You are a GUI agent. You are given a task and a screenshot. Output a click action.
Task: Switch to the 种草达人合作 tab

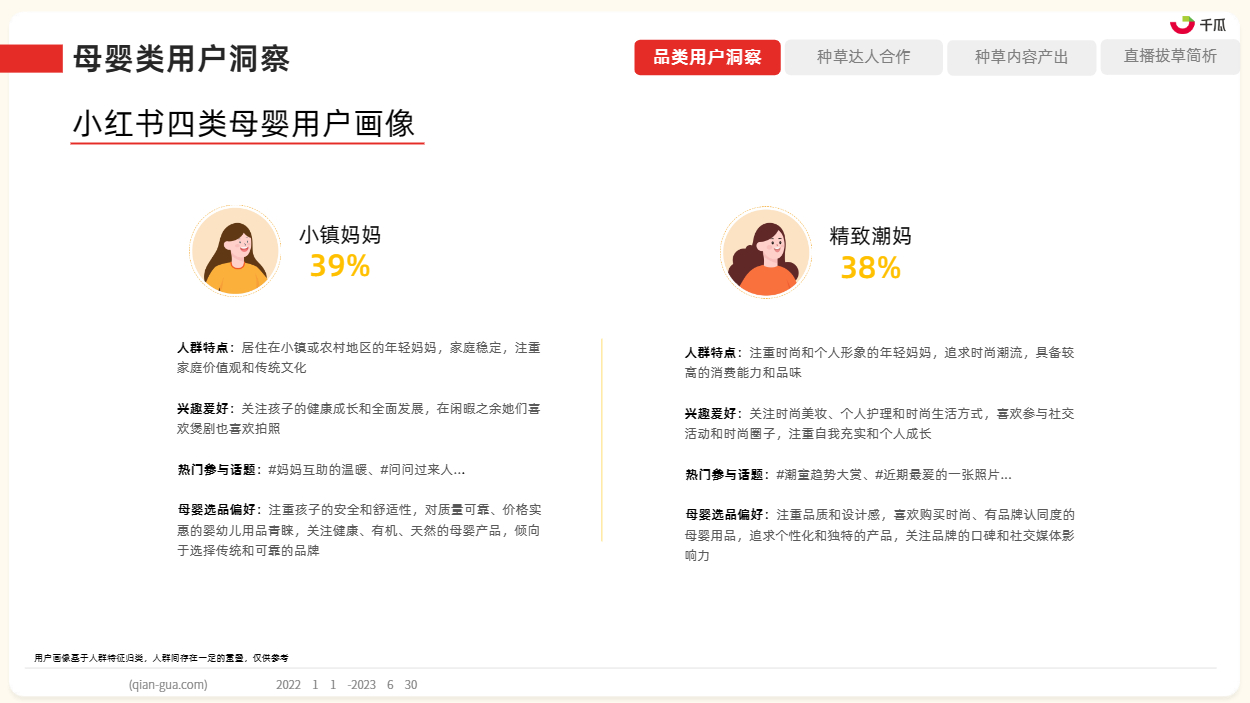point(864,57)
